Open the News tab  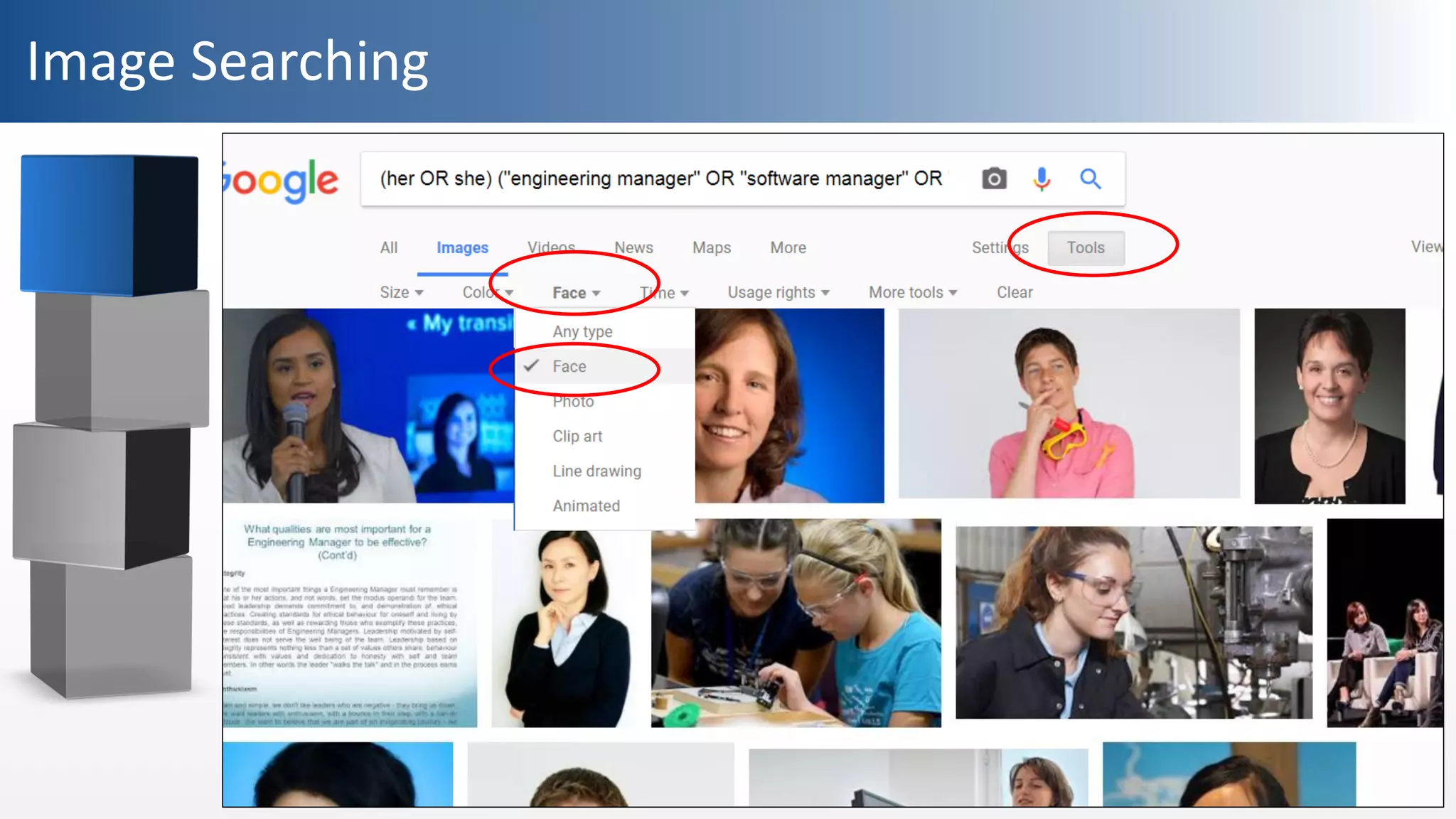point(633,247)
